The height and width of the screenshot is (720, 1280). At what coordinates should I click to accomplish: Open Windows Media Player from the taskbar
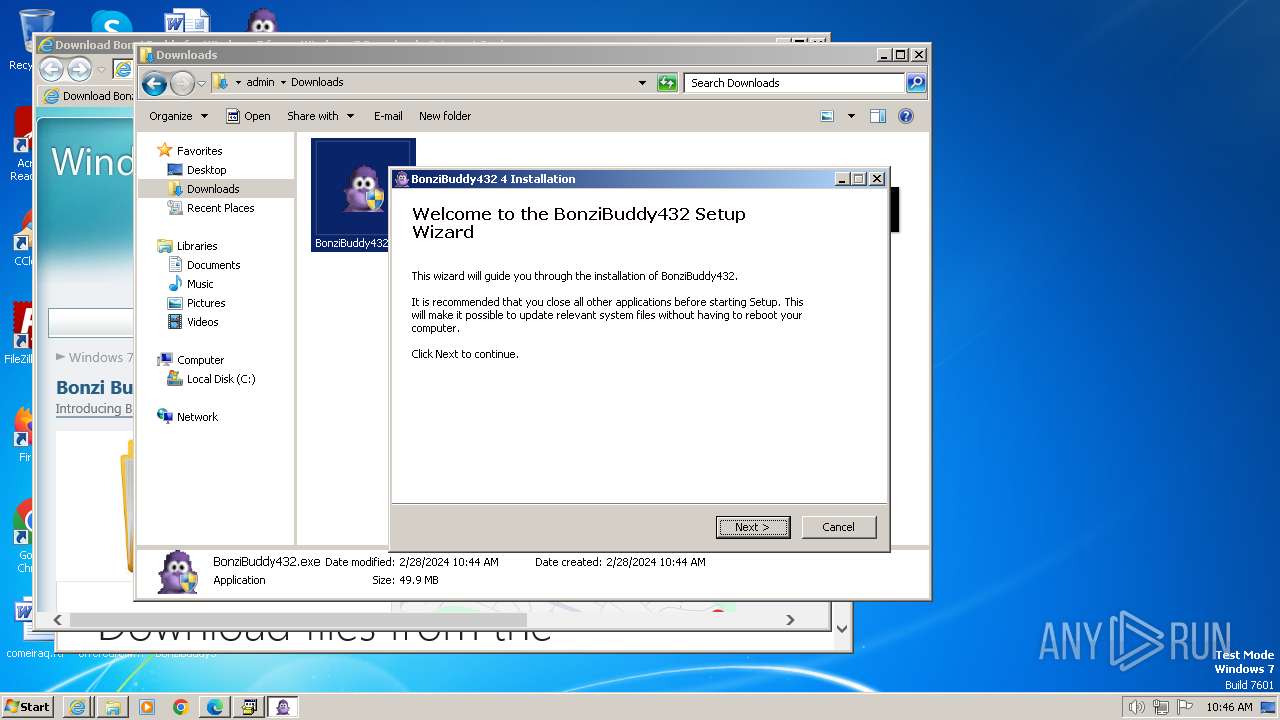[x=146, y=707]
